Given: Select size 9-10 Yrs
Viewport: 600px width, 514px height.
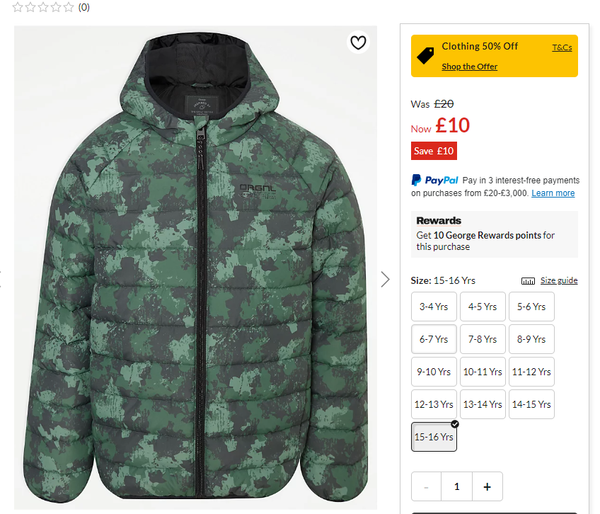Looking at the screenshot, I should [x=434, y=372].
